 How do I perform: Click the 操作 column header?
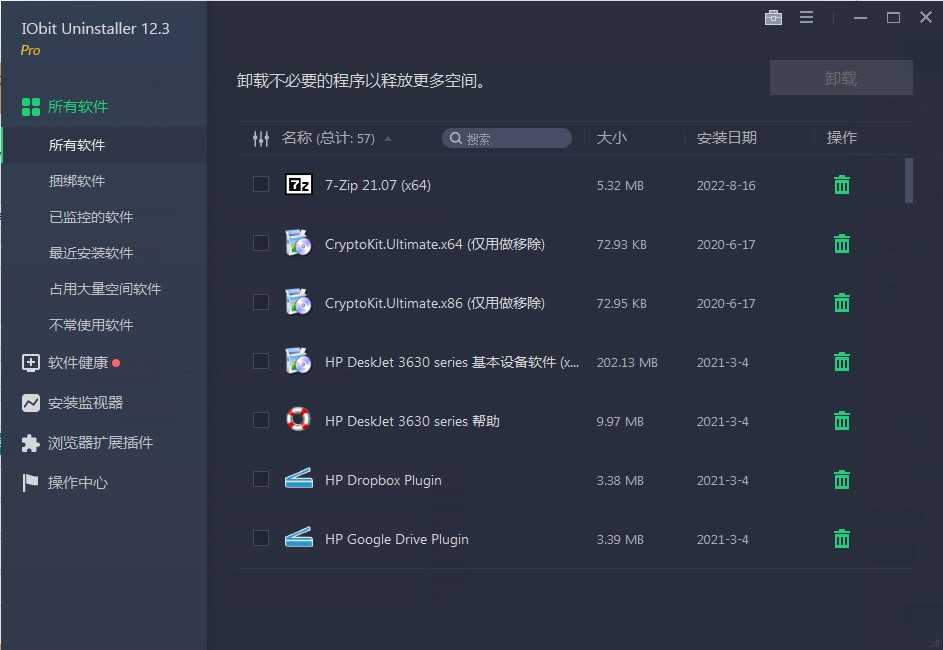pyautogui.click(x=841, y=138)
